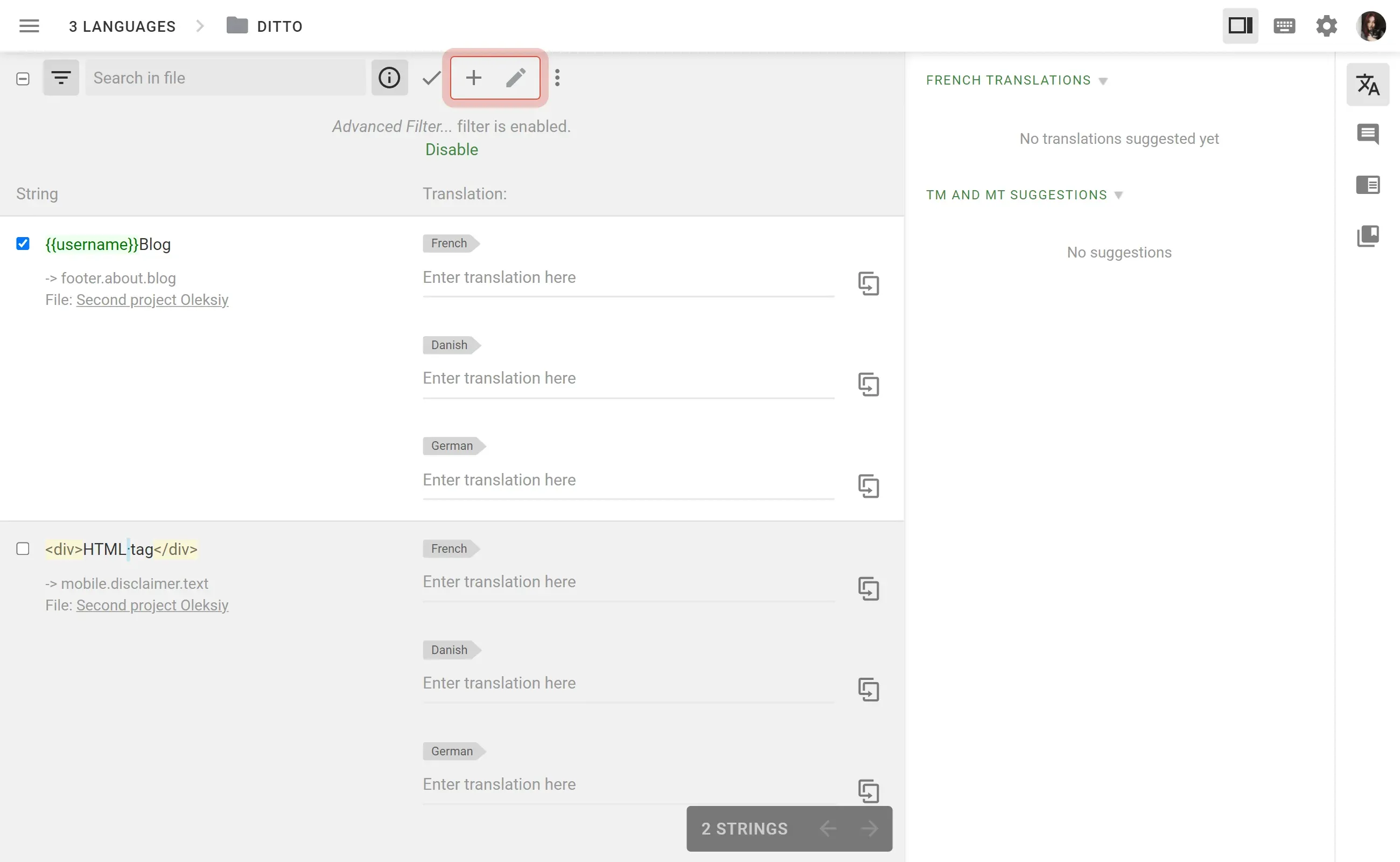Click settings gear icon in toolbar
The width and height of the screenshot is (1400, 862).
pyautogui.click(x=1326, y=25)
